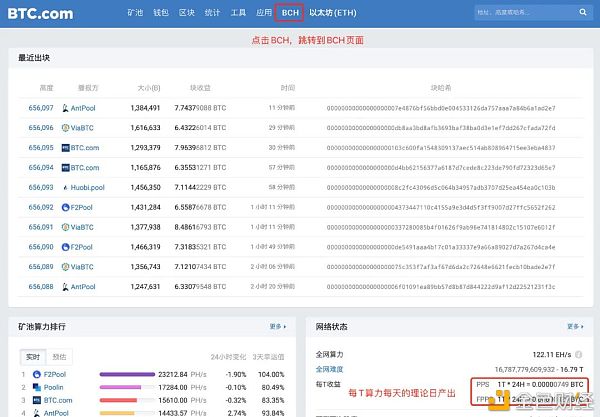The width and height of the screenshot is (600, 417).
Task: Open Poolin link in pool ranking
Action: coord(54,388)
